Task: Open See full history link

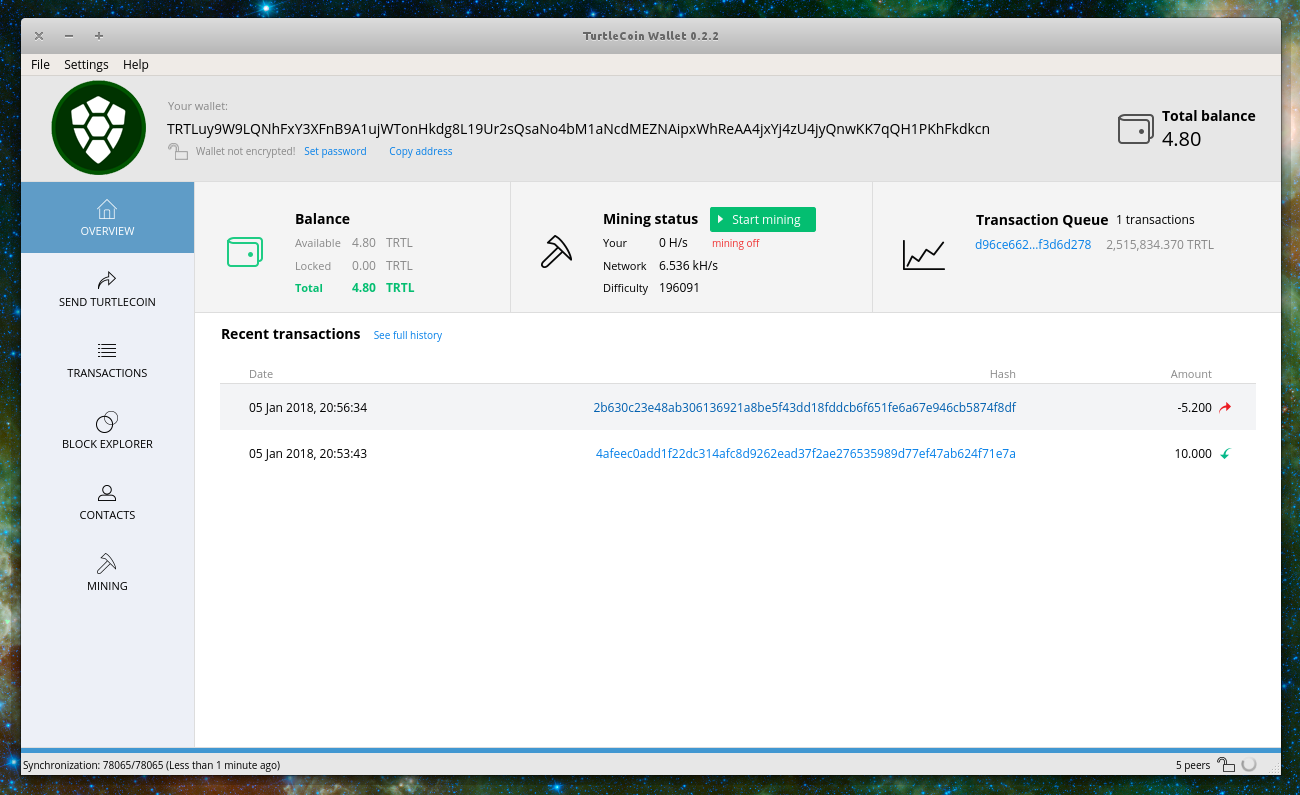Action: (x=407, y=335)
